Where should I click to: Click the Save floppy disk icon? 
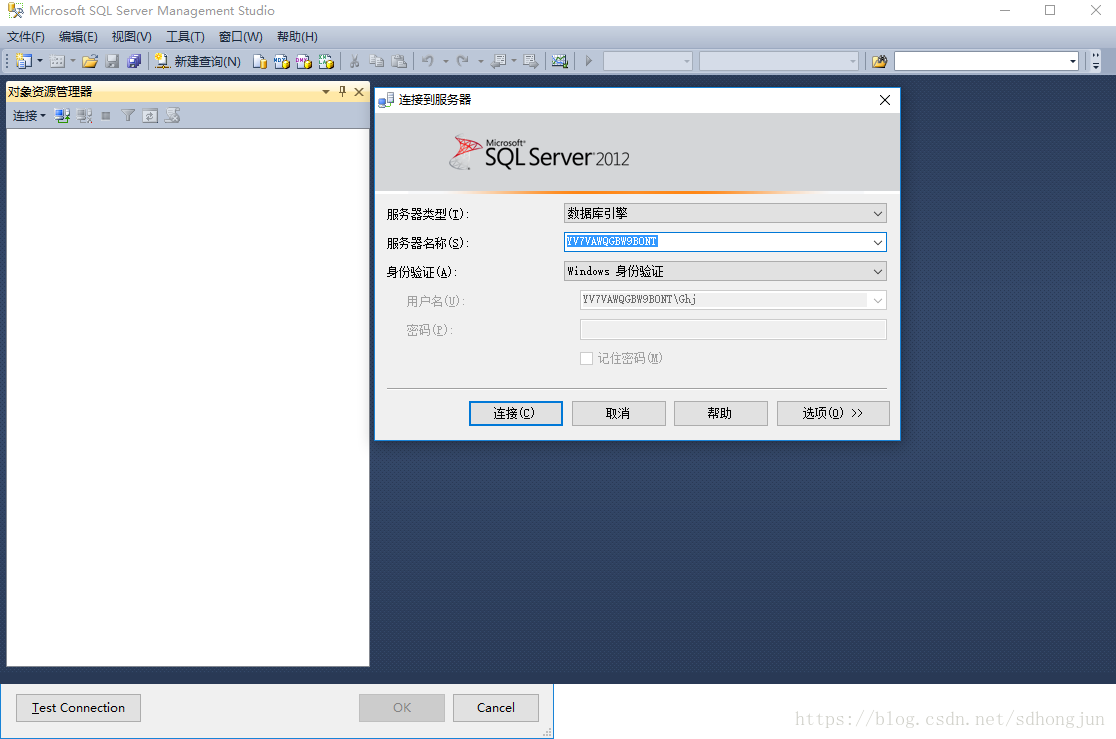click(x=112, y=61)
